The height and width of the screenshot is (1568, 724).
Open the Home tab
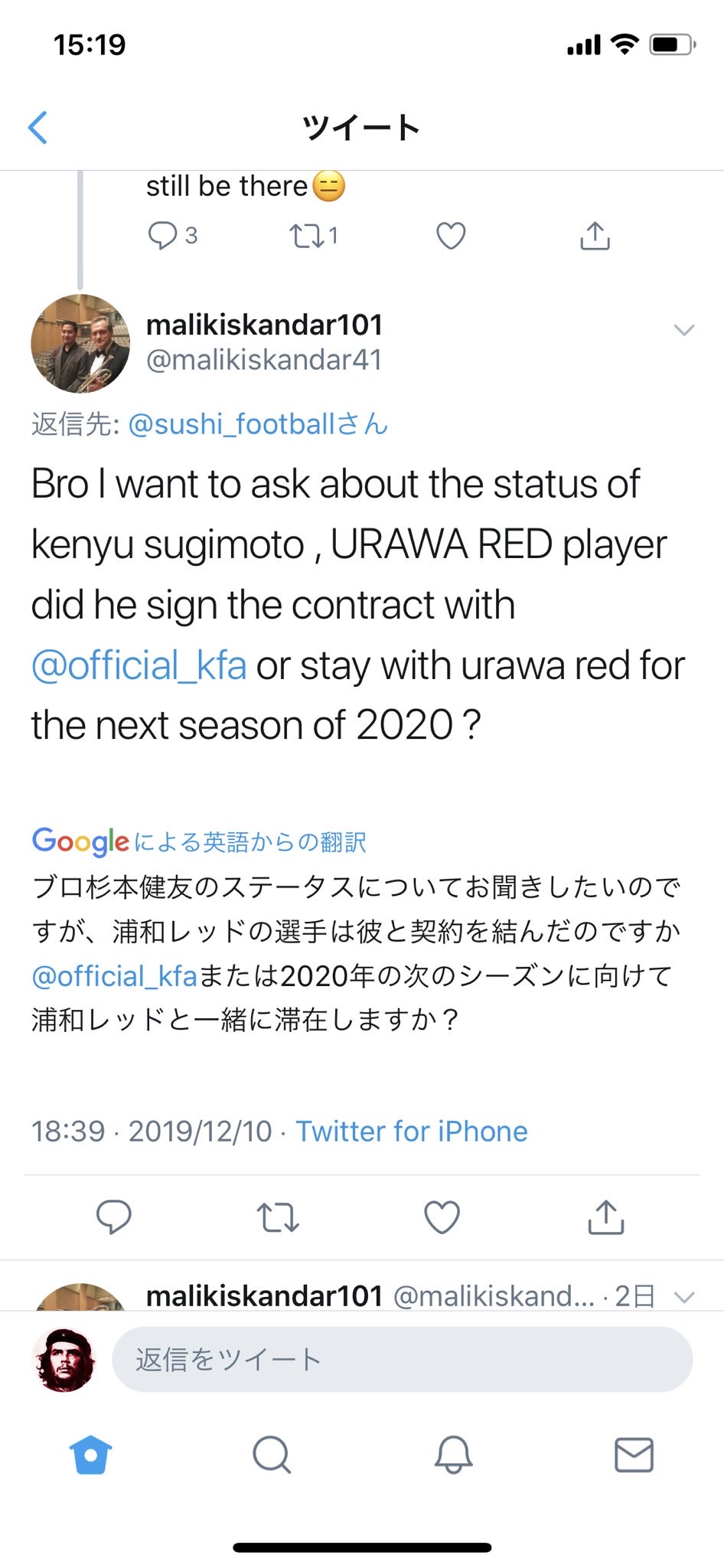click(x=90, y=1455)
